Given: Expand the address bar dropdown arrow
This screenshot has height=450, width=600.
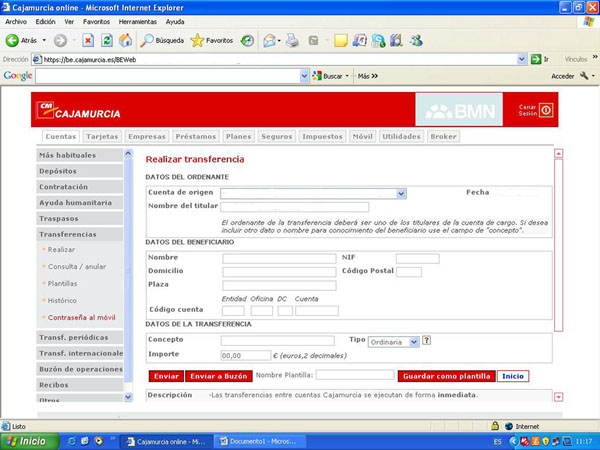Looking at the screenshot, I should coord(522,59).
